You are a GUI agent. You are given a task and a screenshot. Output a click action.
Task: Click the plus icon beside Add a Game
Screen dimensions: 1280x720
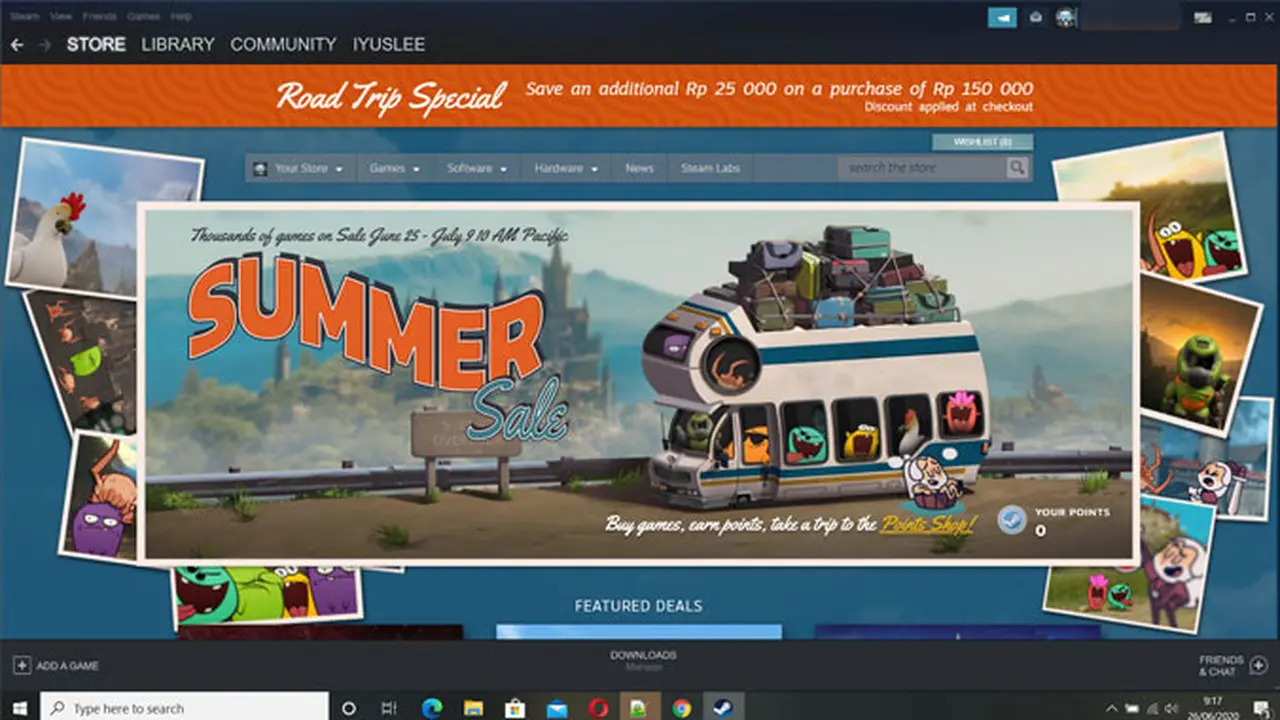[x=22, y=665]
